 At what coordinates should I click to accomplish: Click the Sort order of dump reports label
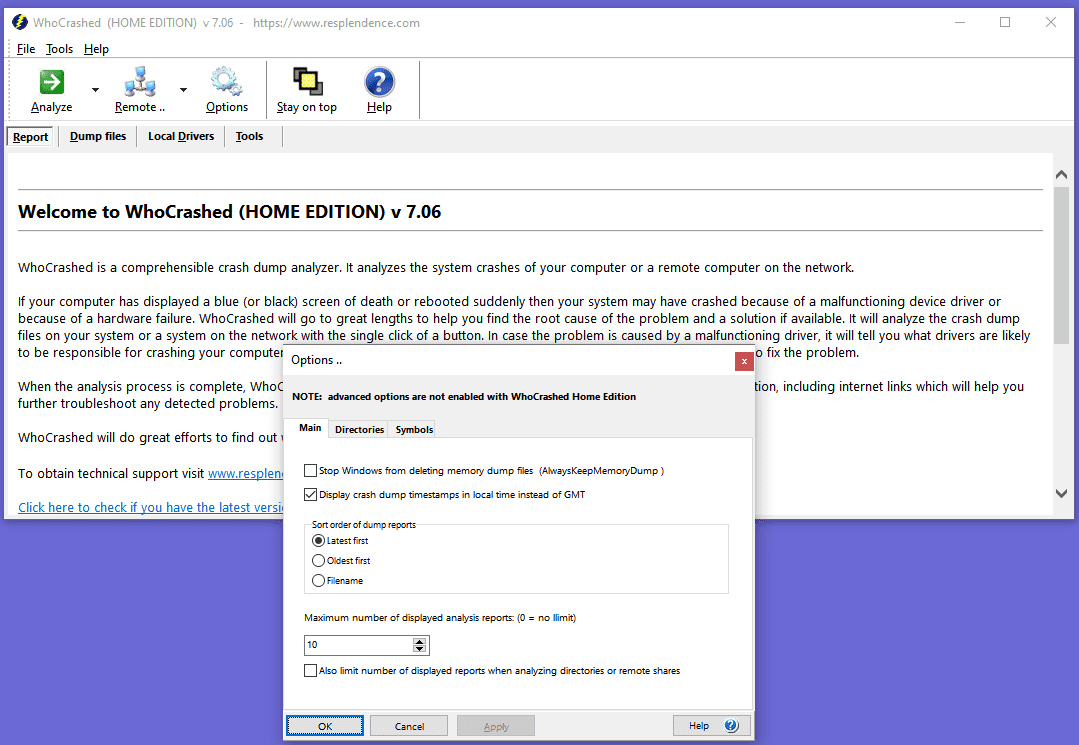click(x=363, y=524)
